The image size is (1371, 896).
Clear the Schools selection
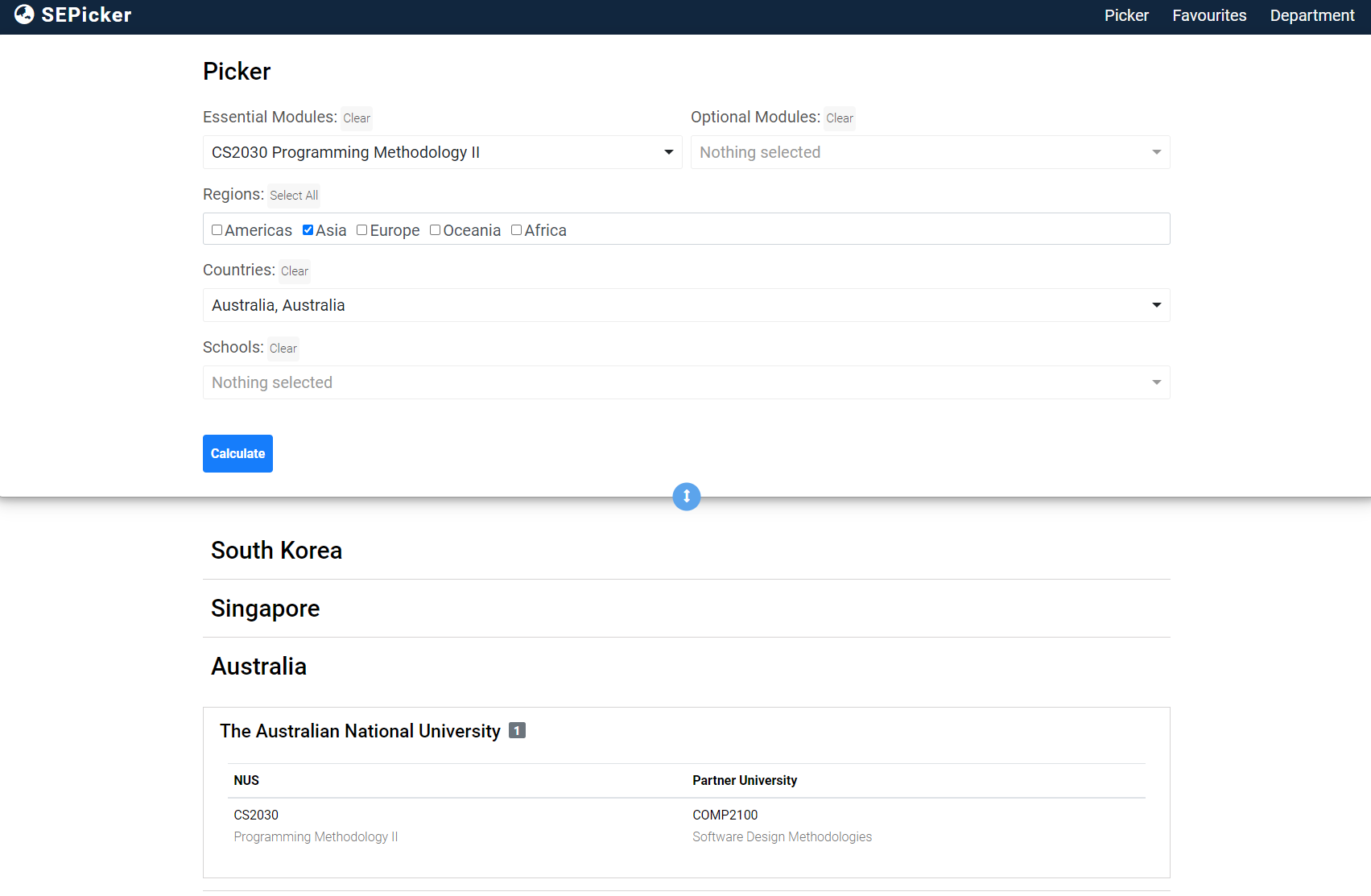tap(283, 349)
